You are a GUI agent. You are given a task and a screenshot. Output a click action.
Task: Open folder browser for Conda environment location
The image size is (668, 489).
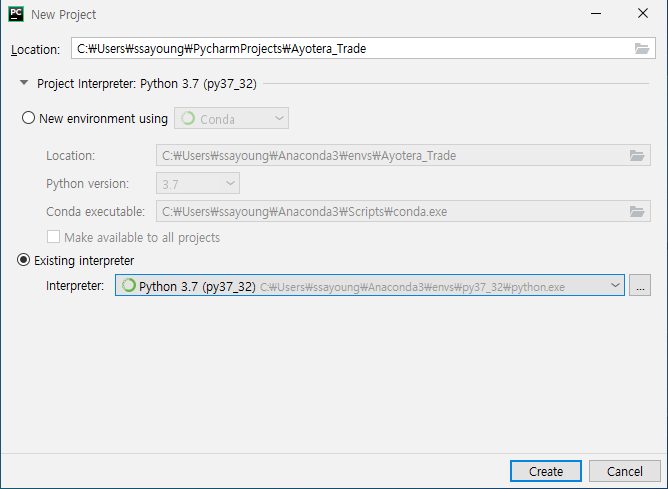[637, 155]
